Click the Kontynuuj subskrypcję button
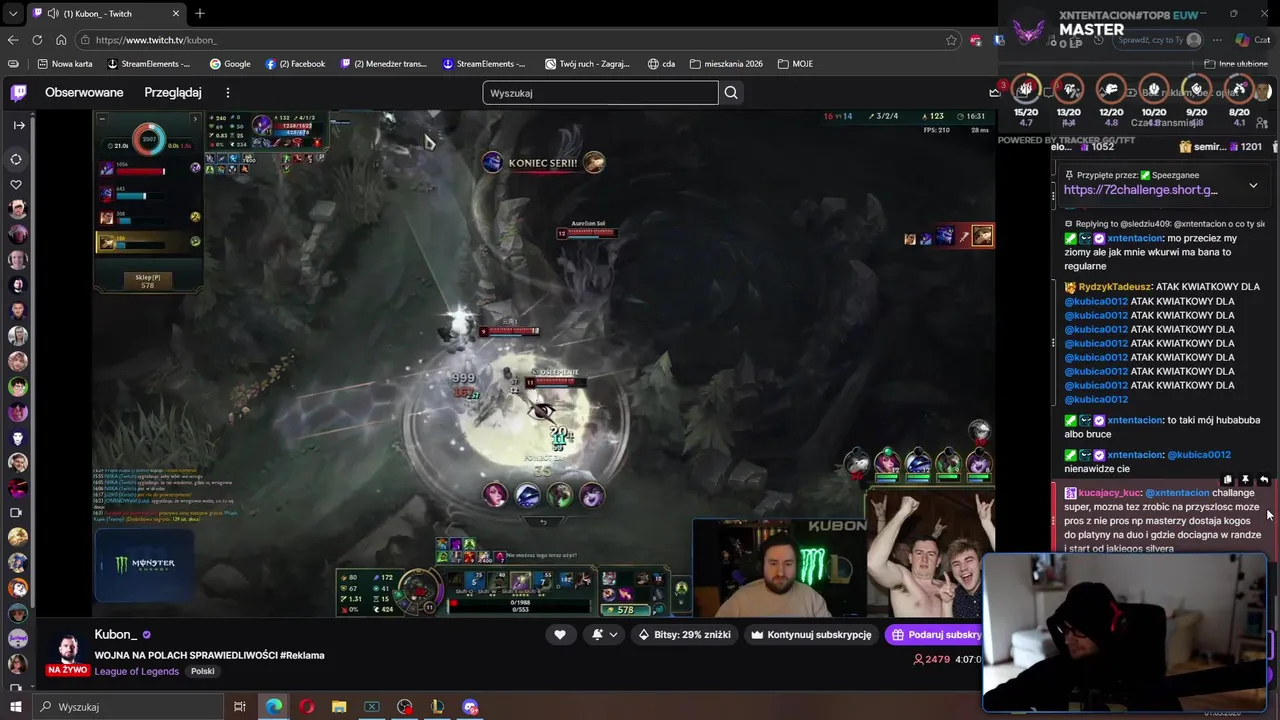Screen dimensions: 1280x720 pos(811,634)
